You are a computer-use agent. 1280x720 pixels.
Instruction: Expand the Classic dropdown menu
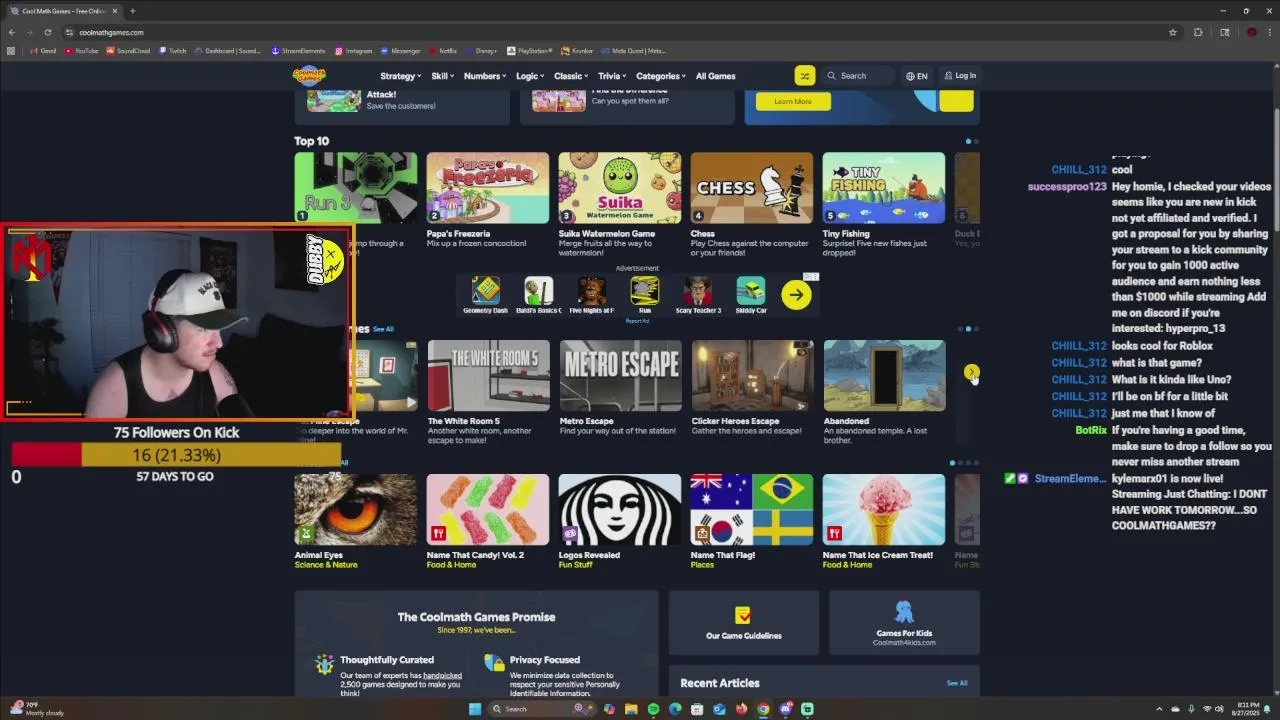click(571, 76)
